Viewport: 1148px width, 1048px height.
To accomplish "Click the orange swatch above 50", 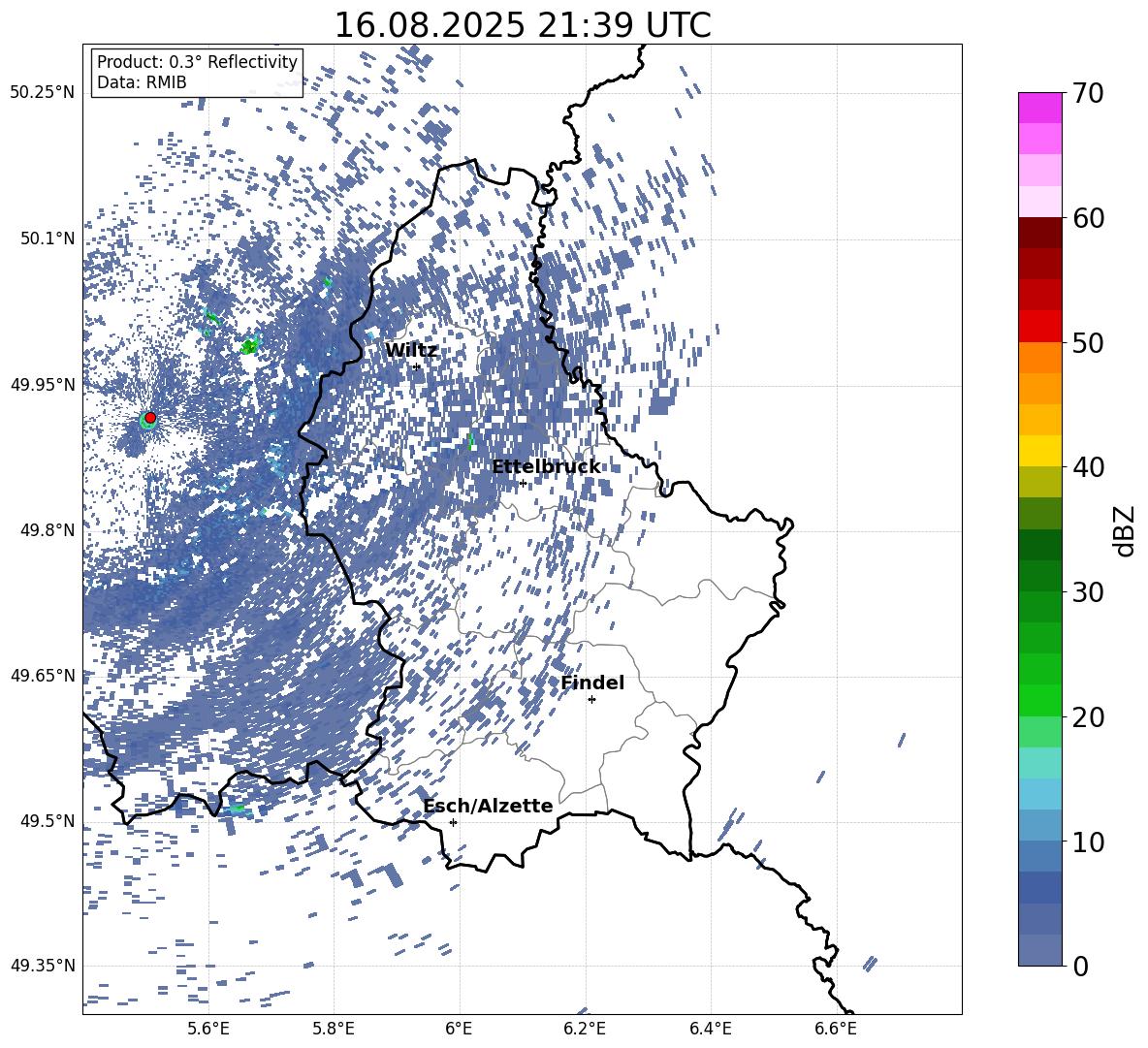I will 1039,358.
